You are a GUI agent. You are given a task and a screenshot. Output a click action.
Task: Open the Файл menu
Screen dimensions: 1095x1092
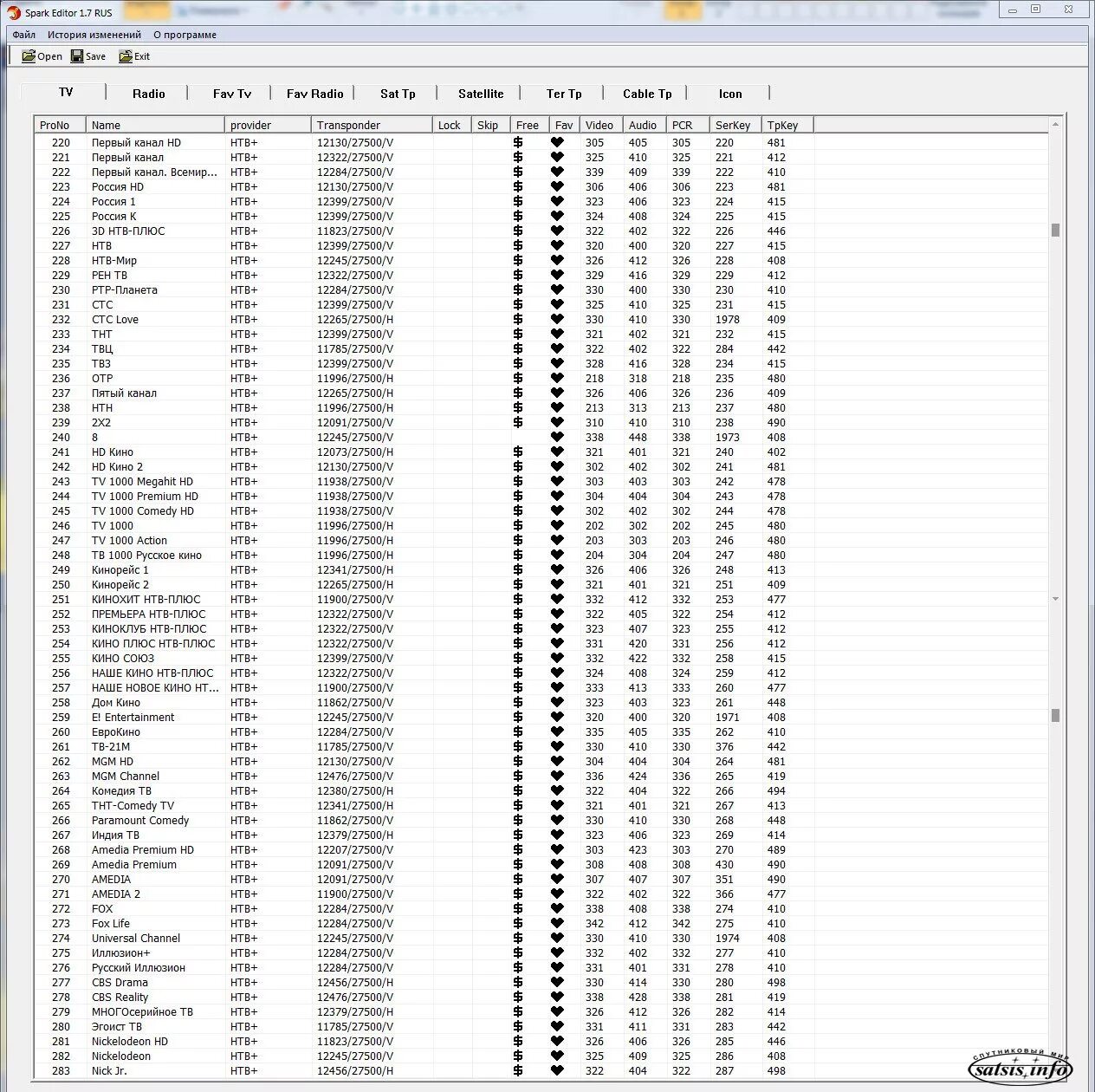click(24, 35)
